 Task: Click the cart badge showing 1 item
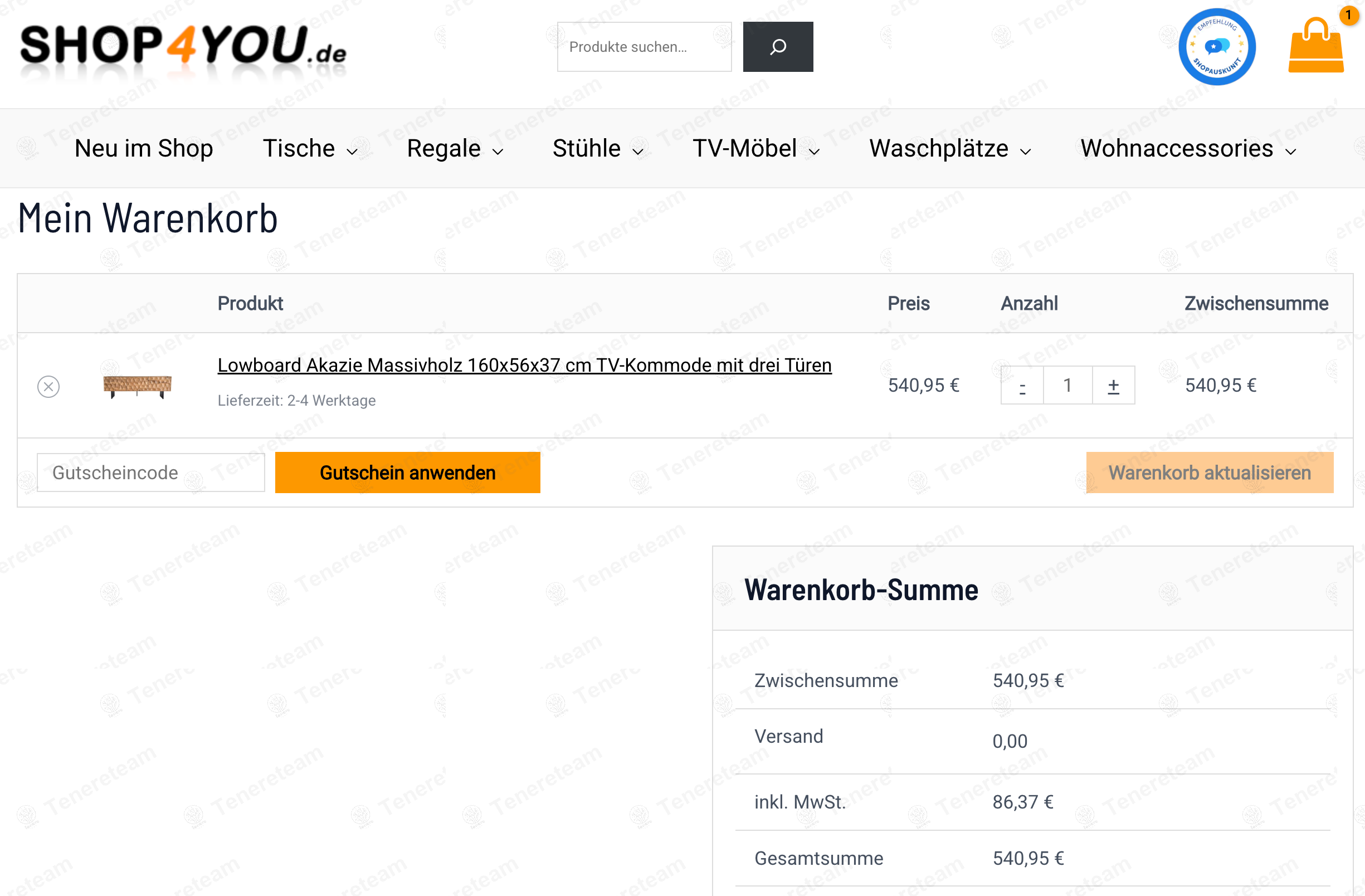(x=1349, y=14)
